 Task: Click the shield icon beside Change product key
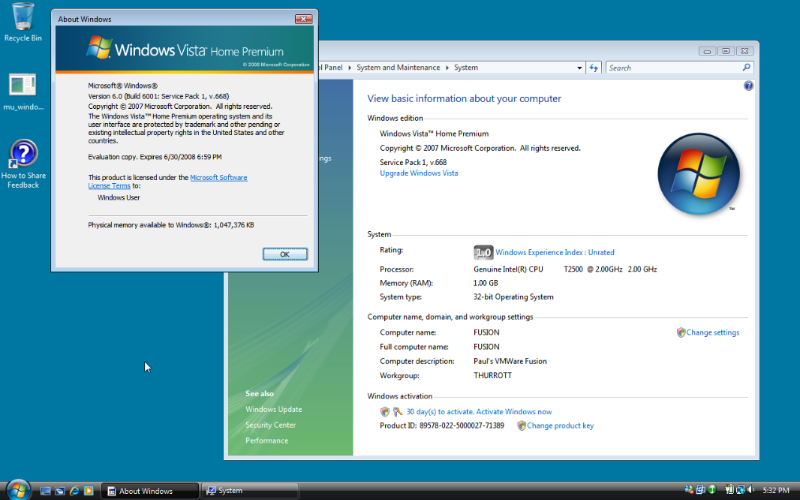[x=521, y=426]
